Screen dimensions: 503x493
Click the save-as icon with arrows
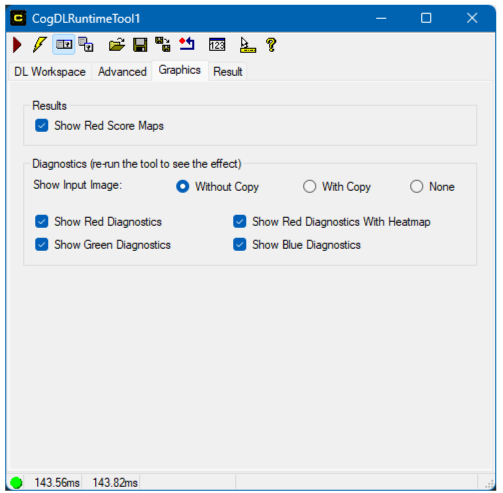(163, 44)
